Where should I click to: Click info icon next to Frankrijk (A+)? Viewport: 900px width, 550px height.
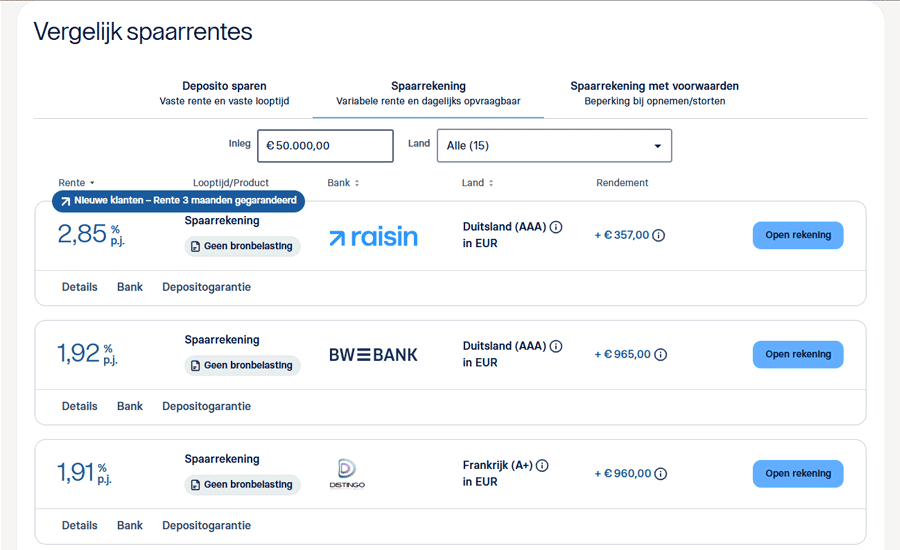pos(542,465)
